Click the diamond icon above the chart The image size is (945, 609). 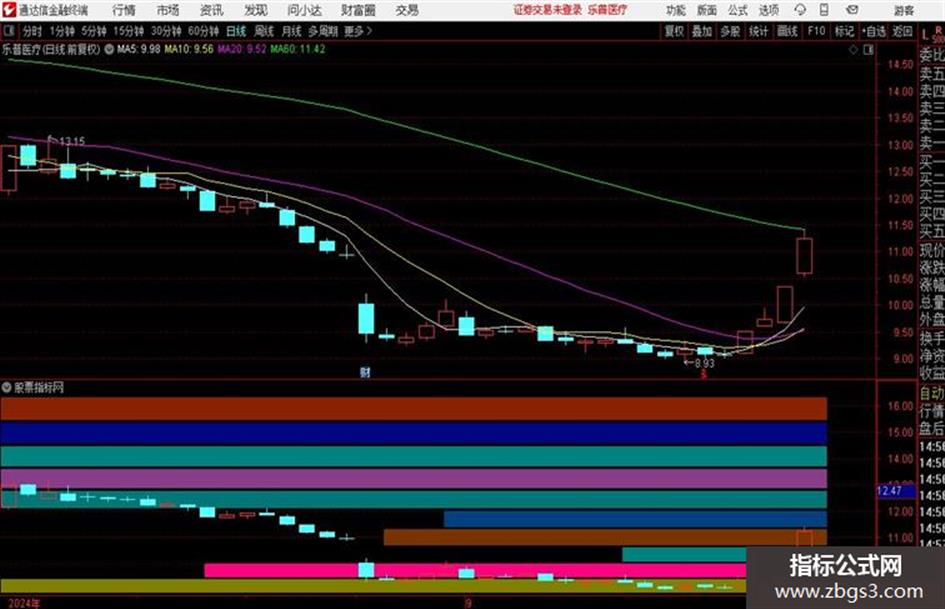[x=853, y=50]
